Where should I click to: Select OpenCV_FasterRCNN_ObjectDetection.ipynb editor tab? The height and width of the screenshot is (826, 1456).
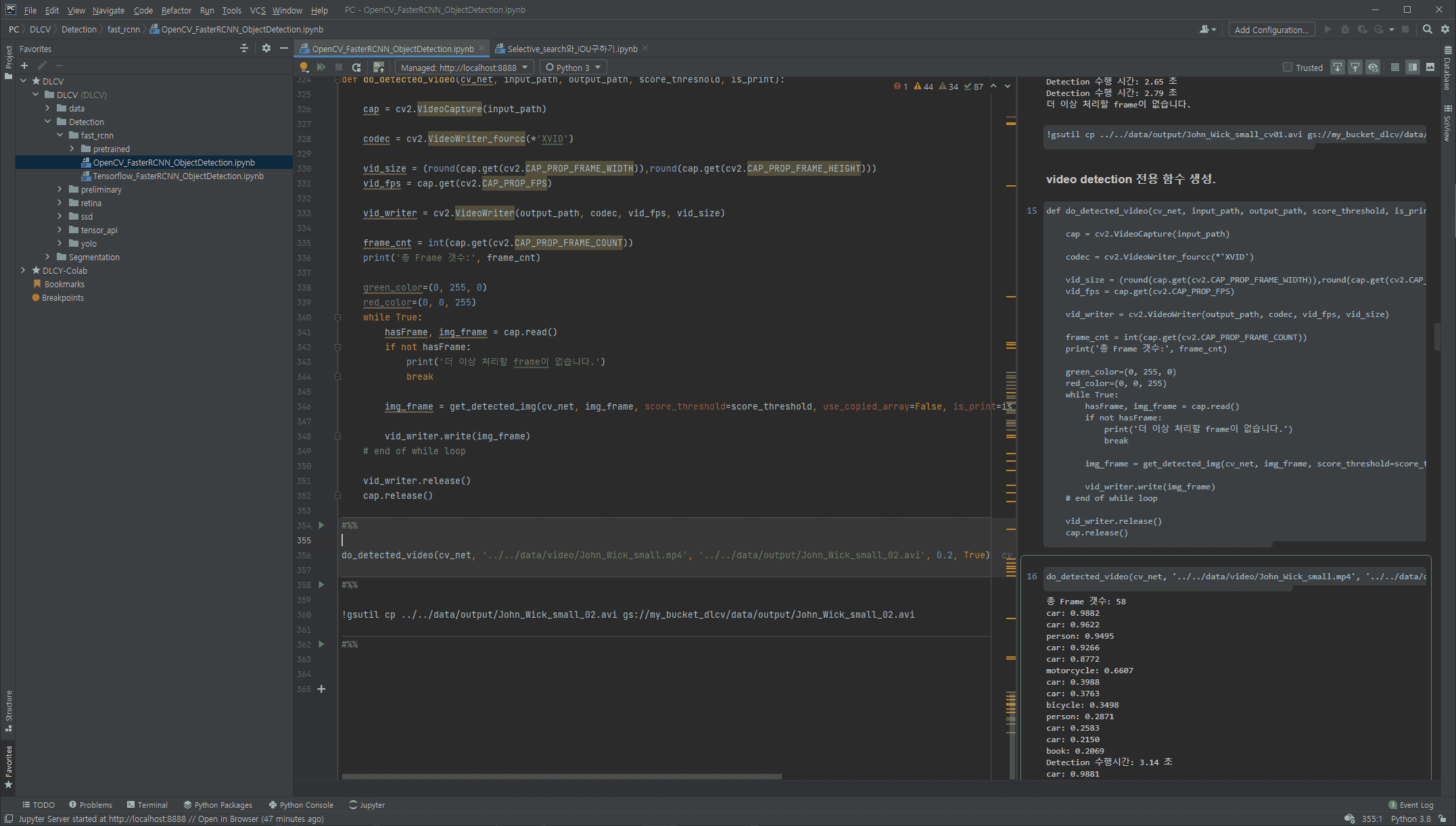coord(392,48)
